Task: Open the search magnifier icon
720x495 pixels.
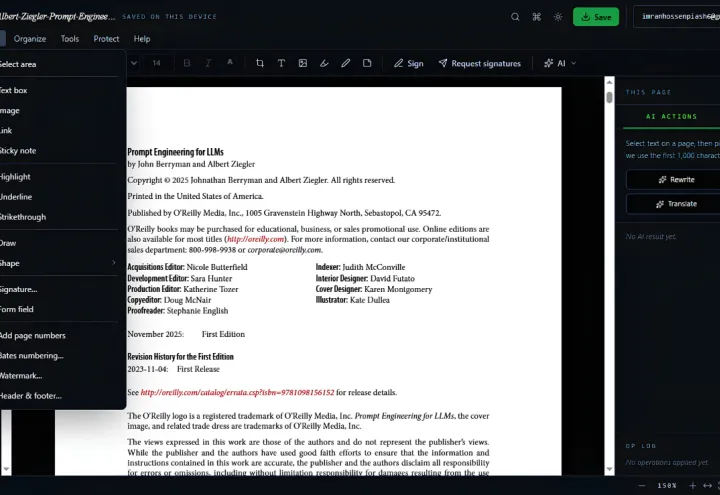Action: click(x=515, y=17)
